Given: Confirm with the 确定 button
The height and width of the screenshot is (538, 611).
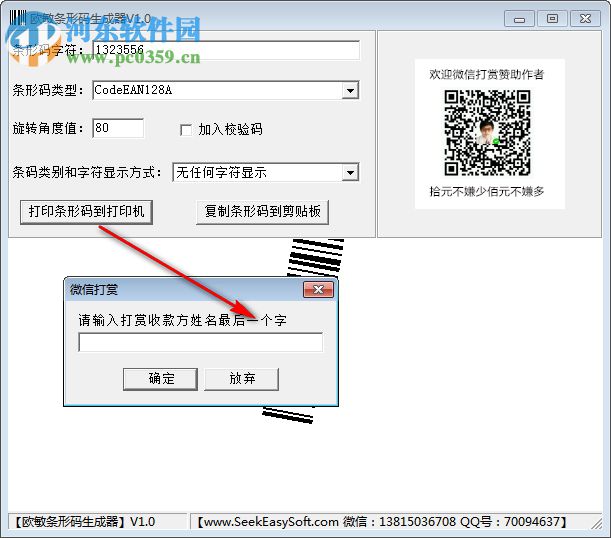Looking at the screenshot, I should coord(160,379).
